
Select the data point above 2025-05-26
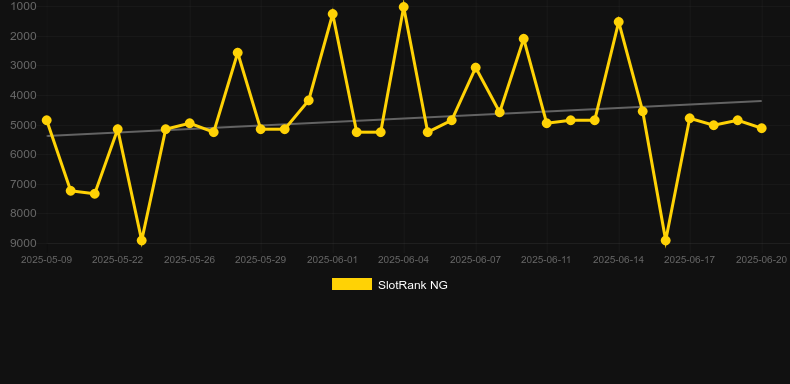click(189, 123)
